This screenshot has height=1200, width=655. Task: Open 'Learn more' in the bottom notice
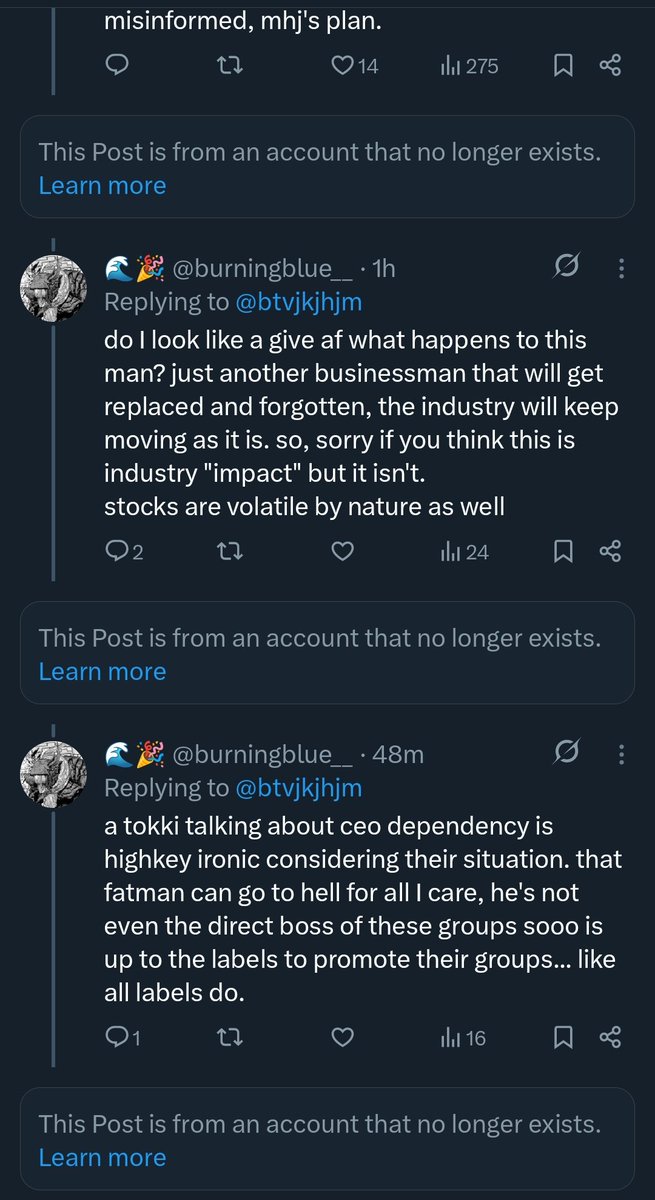coord(102,1158)
